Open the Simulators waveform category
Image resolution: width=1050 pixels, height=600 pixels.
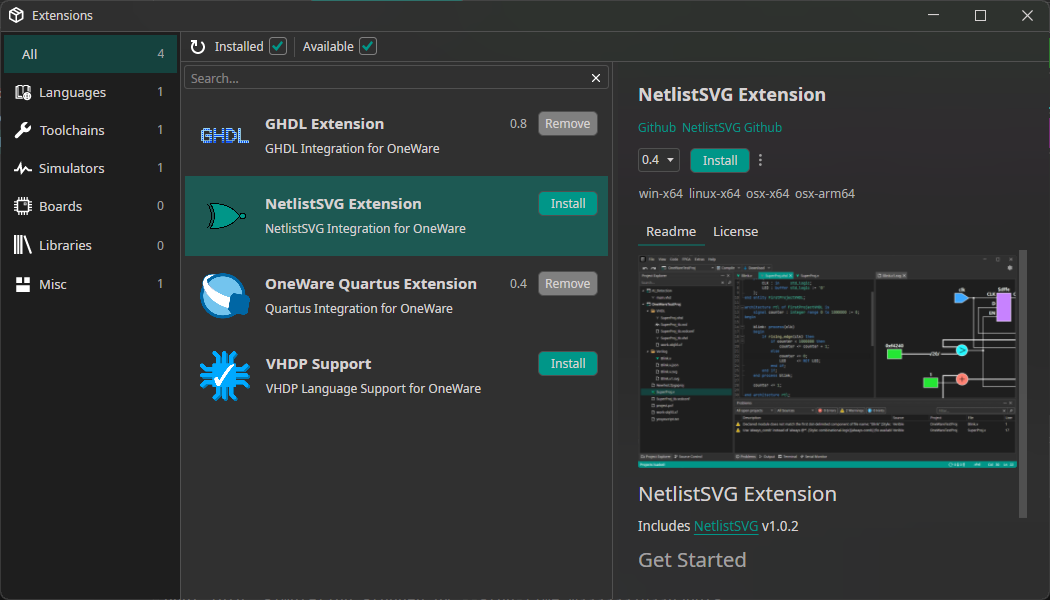pos(72,168)
